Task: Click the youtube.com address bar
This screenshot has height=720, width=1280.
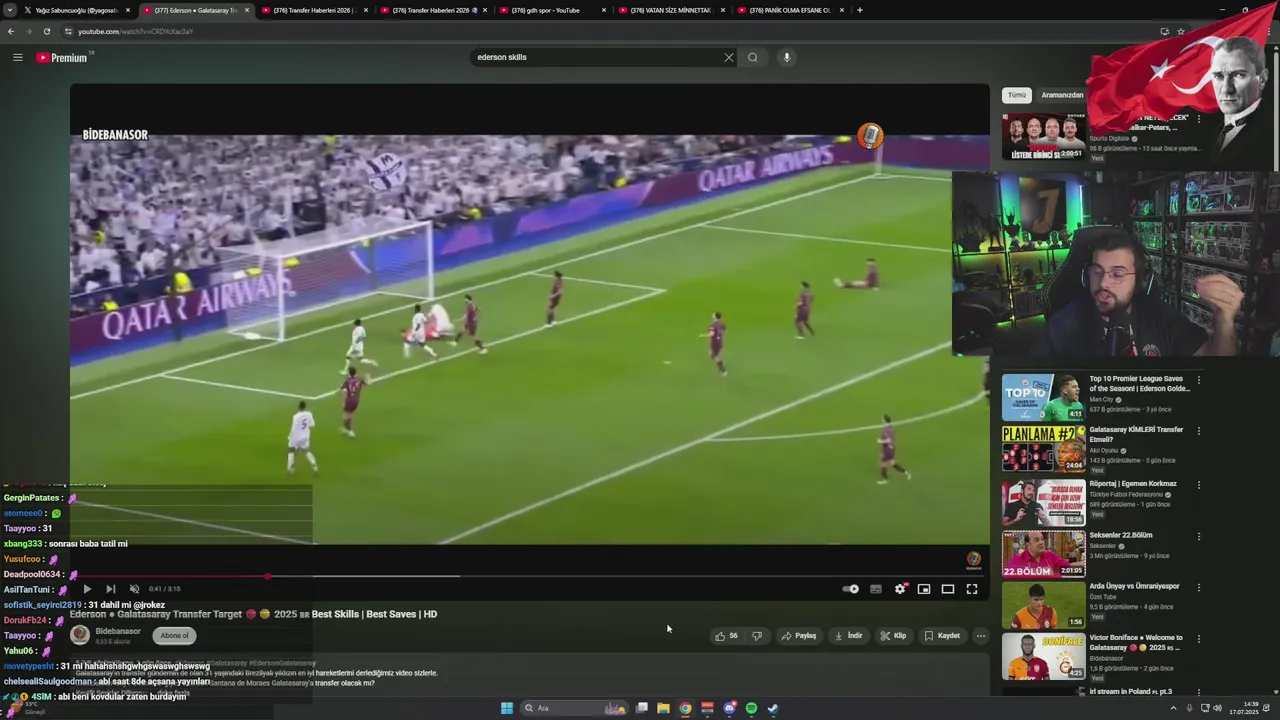Action: pyautogui.click(x=600, y=31)
